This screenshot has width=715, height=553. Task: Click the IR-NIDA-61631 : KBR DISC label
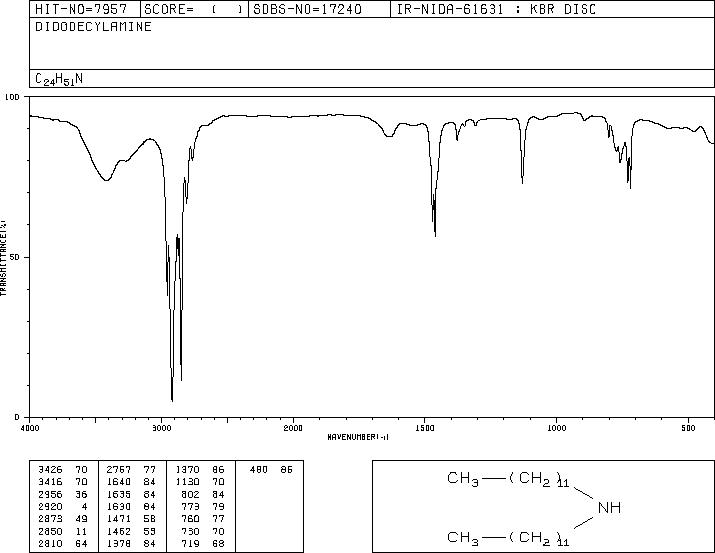[496, 9]
